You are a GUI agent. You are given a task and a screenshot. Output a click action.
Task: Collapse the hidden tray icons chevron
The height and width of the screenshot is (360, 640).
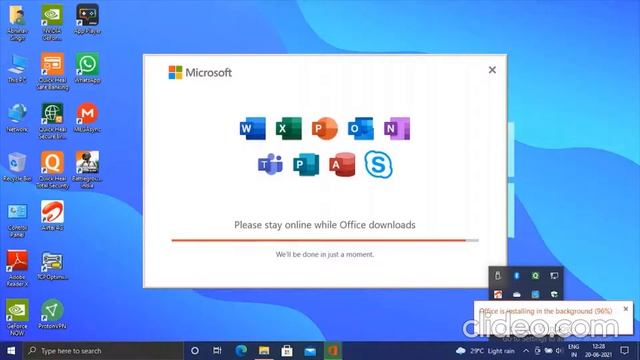526,351
